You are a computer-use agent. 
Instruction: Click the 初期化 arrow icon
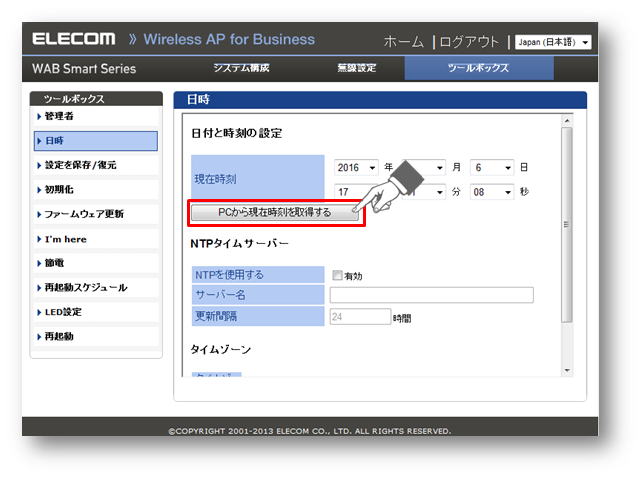click(x=39, y=190)
